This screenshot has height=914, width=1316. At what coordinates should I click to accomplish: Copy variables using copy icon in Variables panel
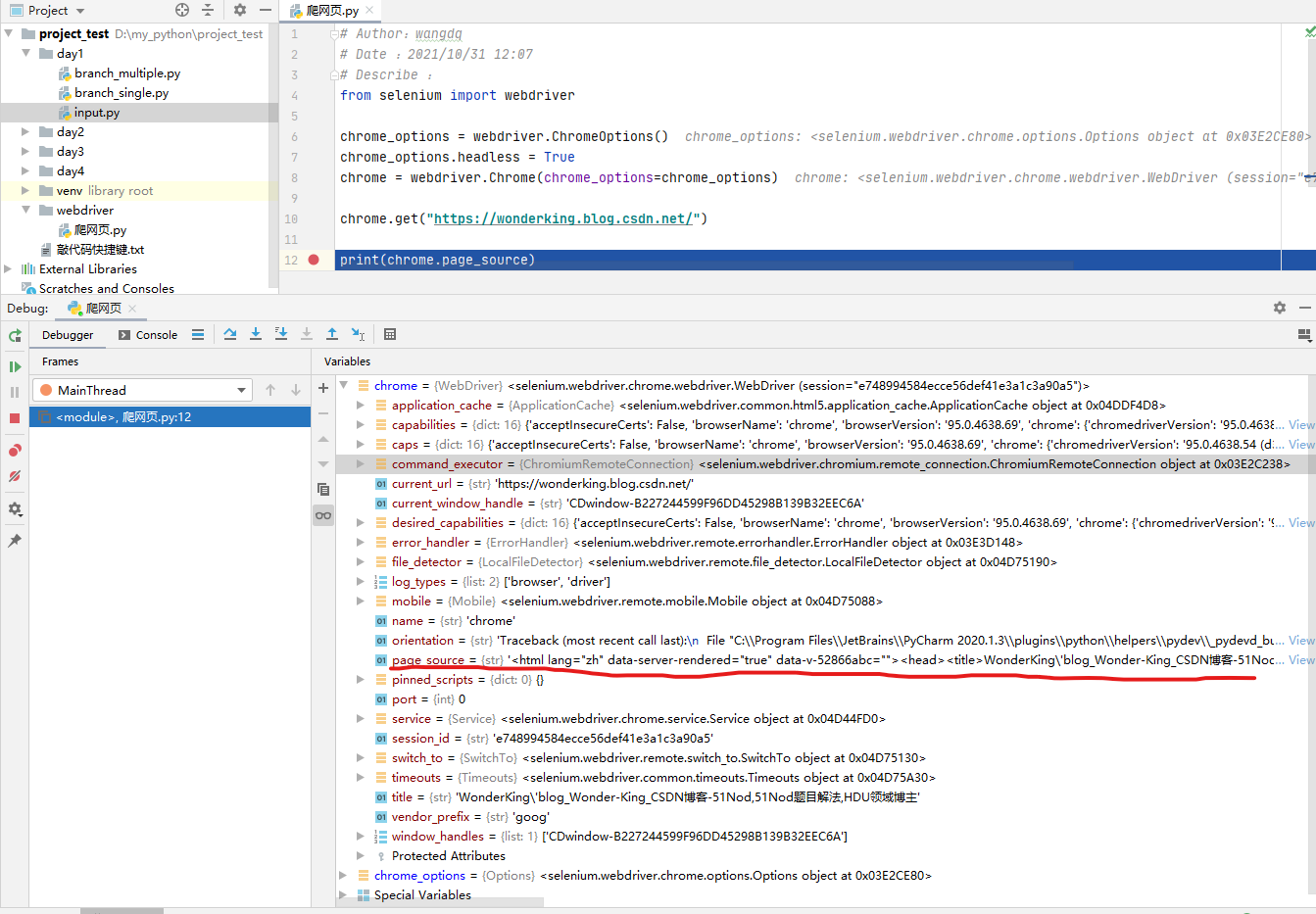(322, 489)
